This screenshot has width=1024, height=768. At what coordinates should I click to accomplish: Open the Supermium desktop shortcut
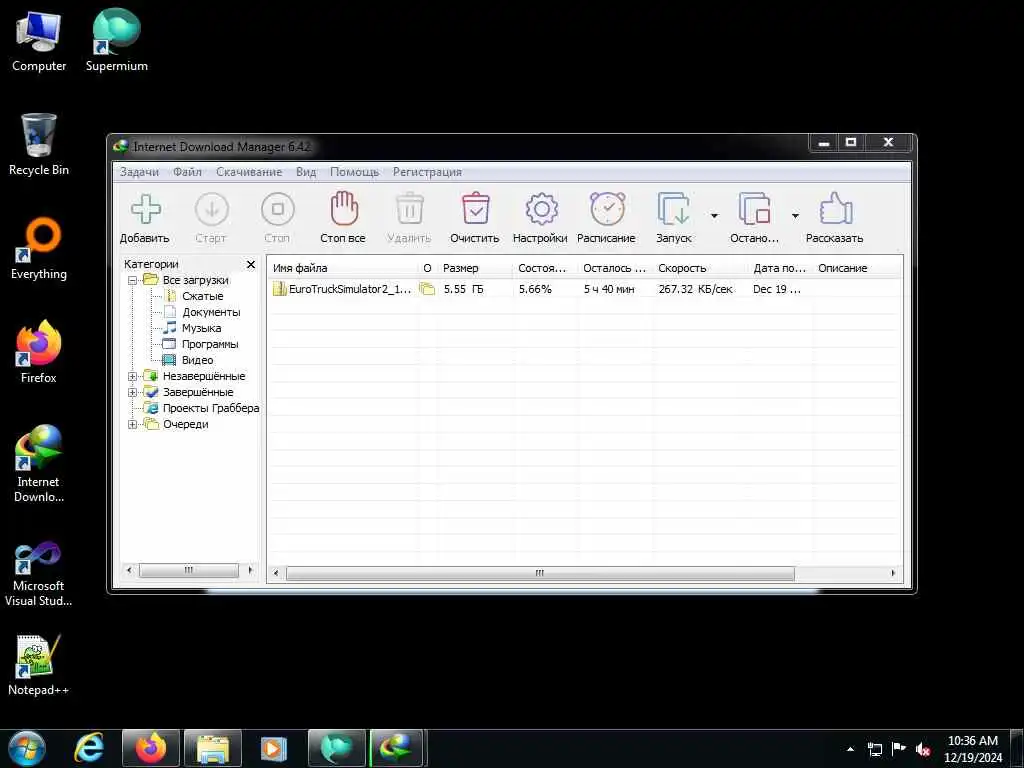coord(116,40)
